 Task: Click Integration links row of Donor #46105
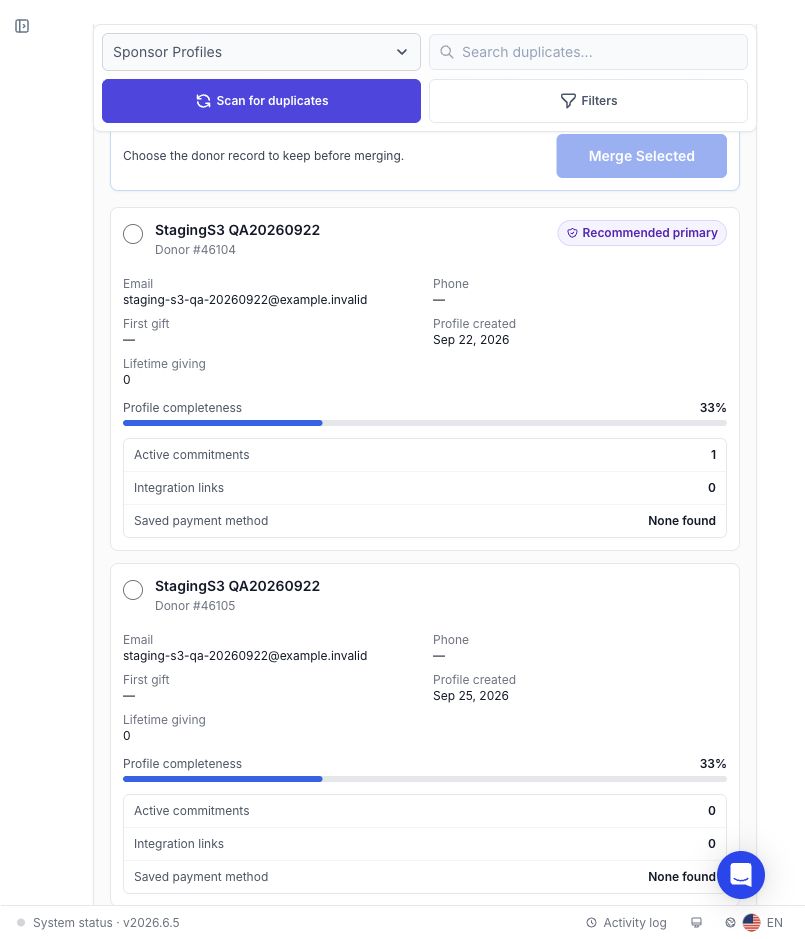pyautogui.click(x=425, y=844)
